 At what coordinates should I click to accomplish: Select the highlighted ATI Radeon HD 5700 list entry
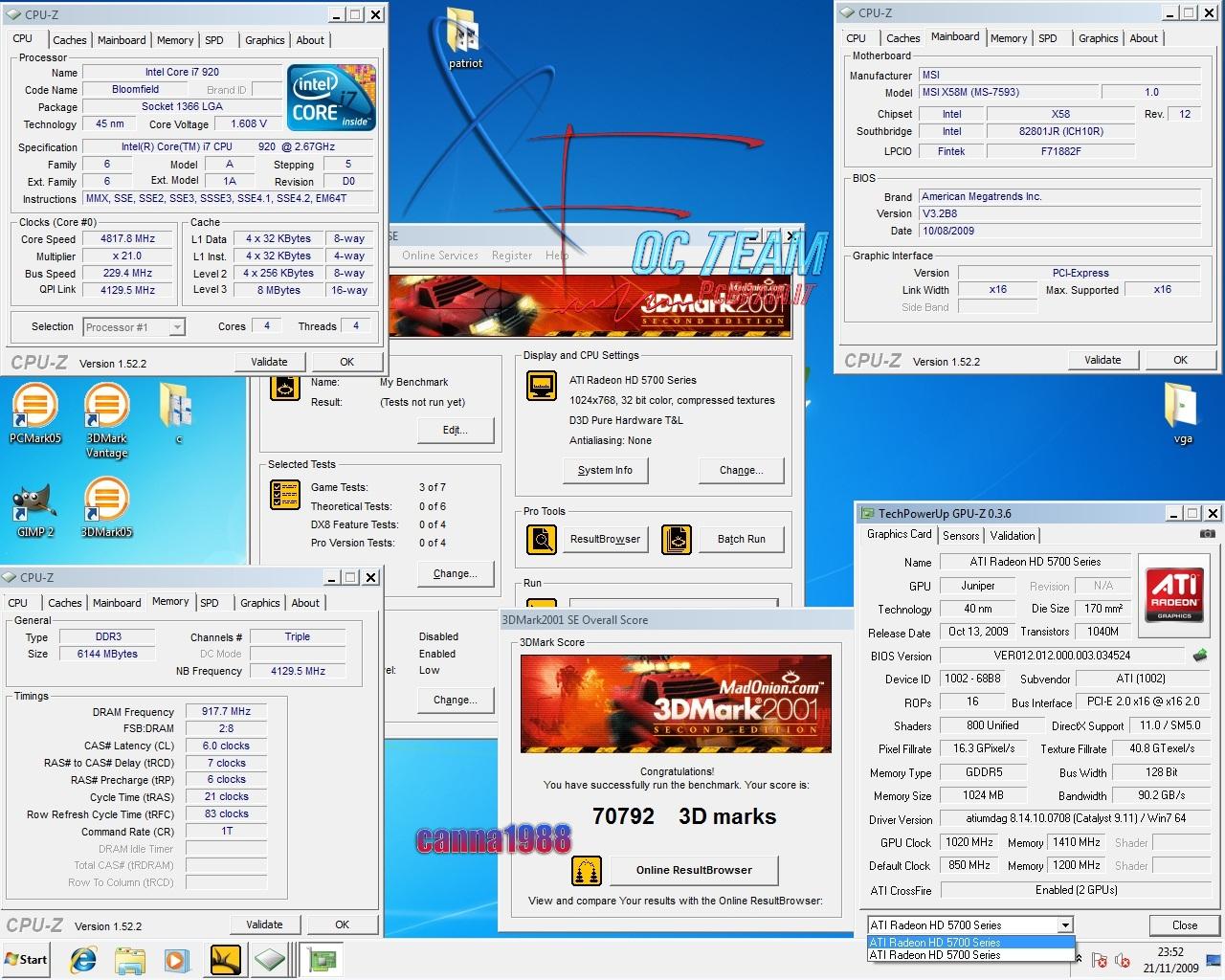[x=970, y=943]
